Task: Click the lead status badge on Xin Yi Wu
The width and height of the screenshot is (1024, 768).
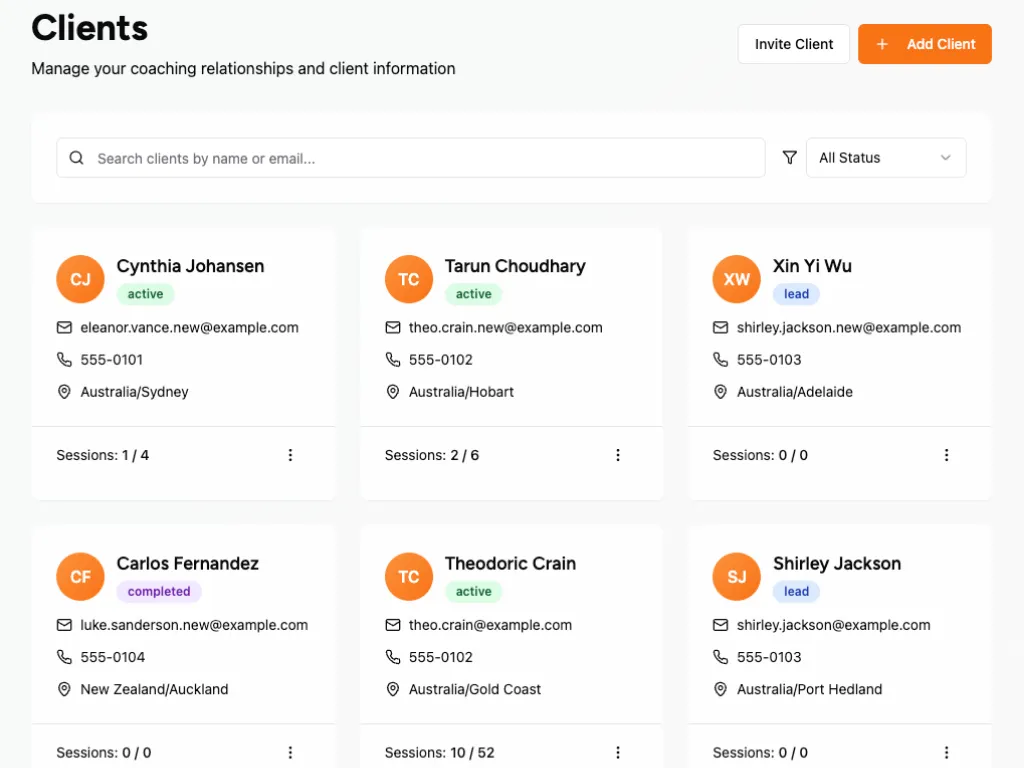Action: (796, 294)
